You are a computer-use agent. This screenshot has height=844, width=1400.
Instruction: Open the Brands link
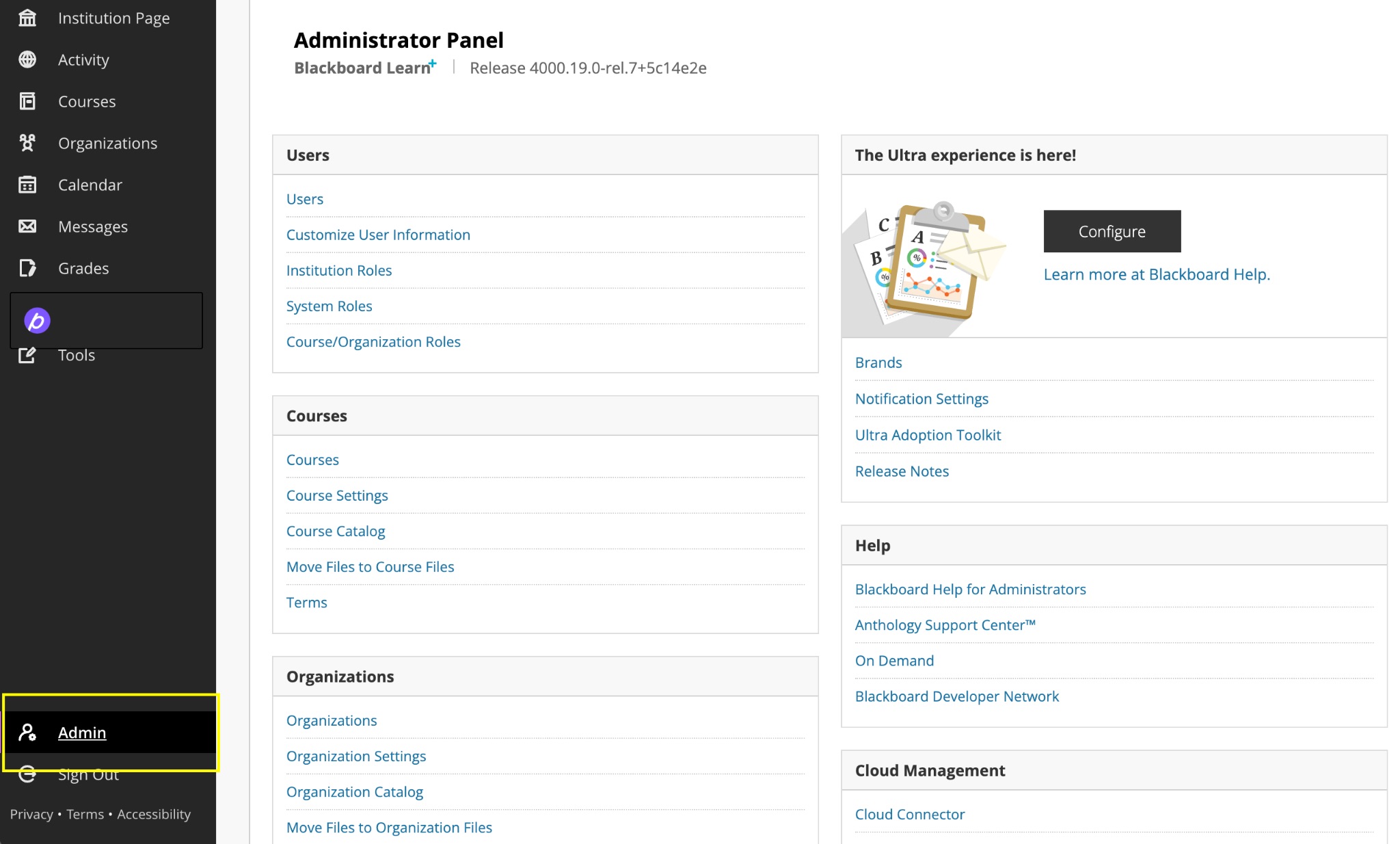coord(878,362)
